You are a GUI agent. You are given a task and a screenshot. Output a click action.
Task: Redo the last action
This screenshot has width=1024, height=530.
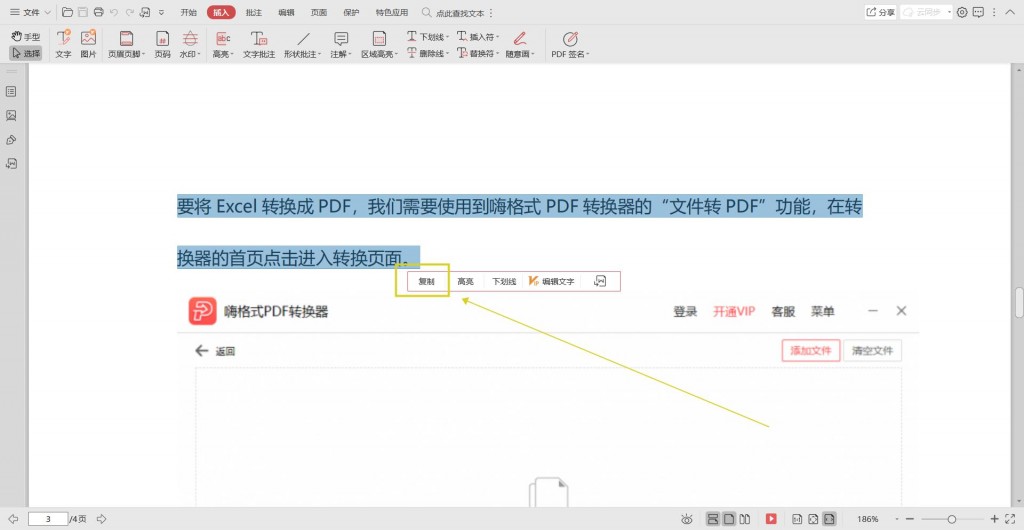130,12
